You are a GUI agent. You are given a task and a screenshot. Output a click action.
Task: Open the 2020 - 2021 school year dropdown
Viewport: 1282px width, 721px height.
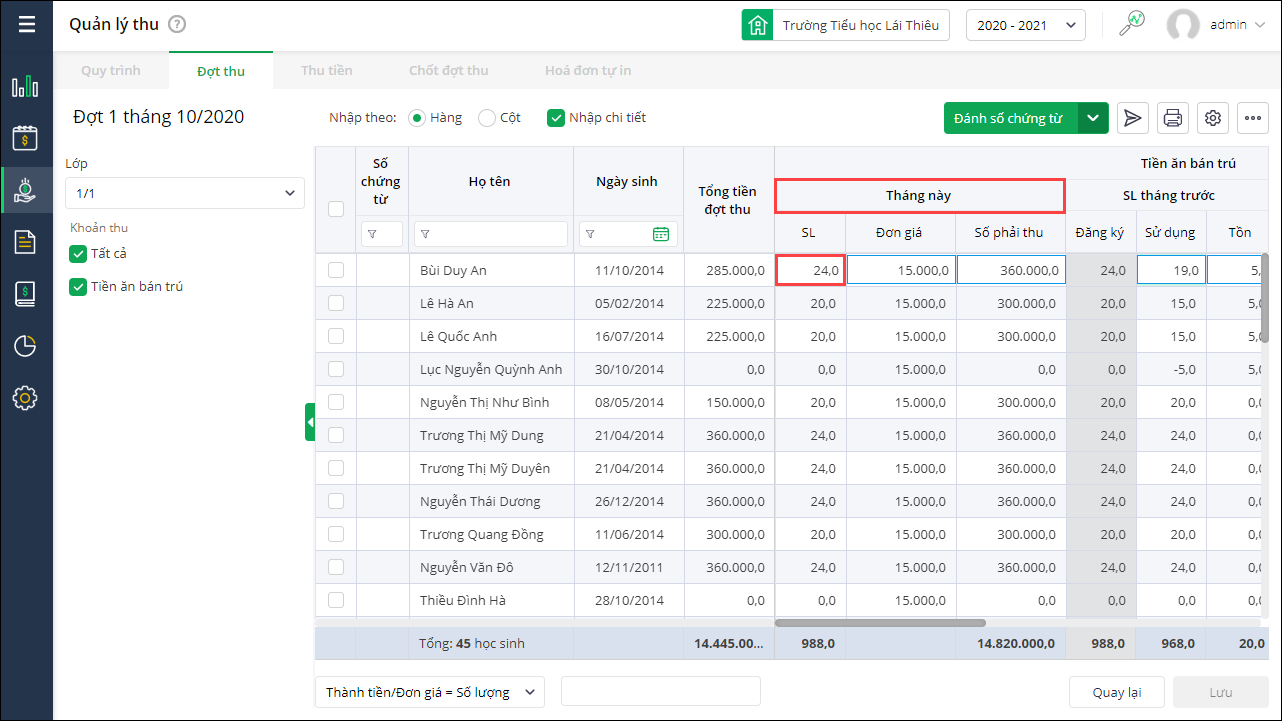(x=1025, y=25)
